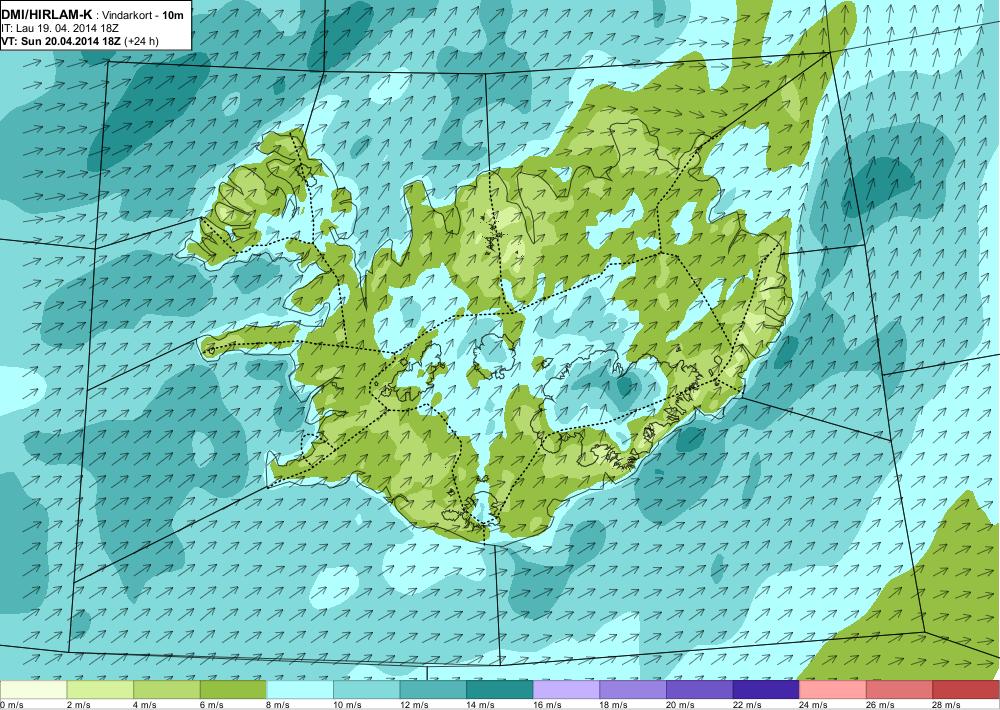Click the salmon 26–28 m/s legend swatch

[x=900, y=690]
